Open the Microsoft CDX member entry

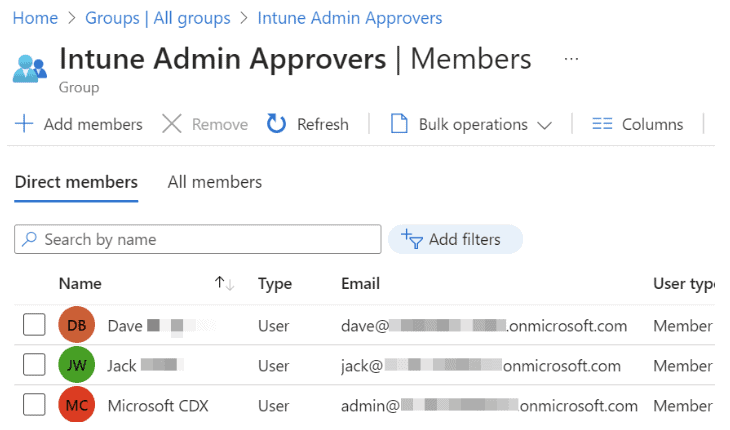[x=158, y=405]
